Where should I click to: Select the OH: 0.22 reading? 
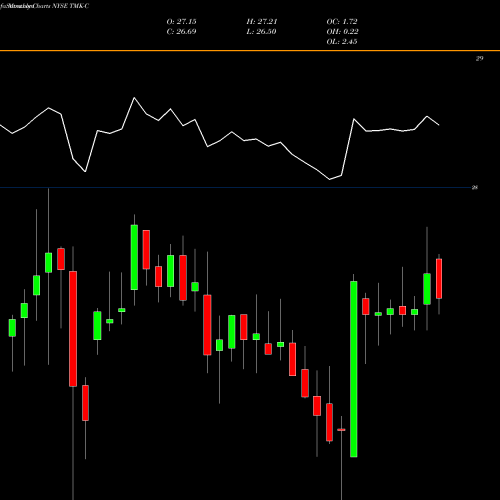pos(342,32)
